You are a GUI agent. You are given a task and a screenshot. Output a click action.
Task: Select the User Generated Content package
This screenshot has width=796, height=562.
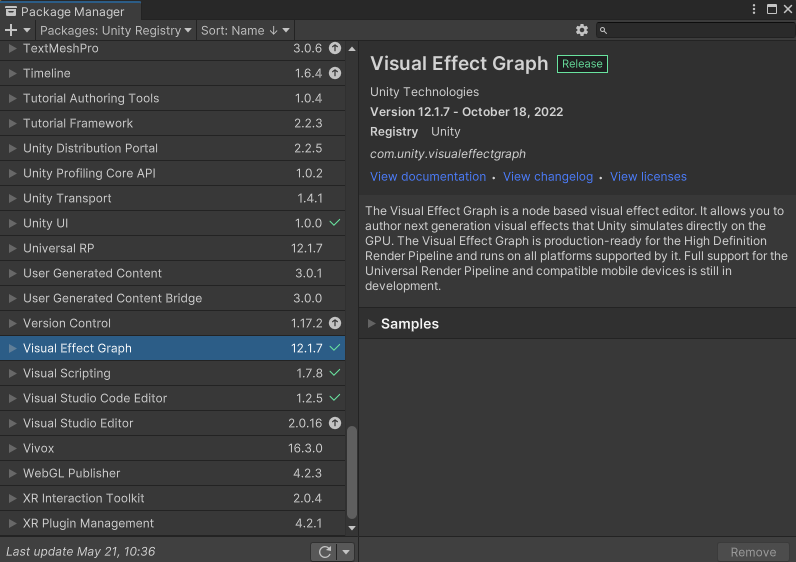(x=173, y=273)
